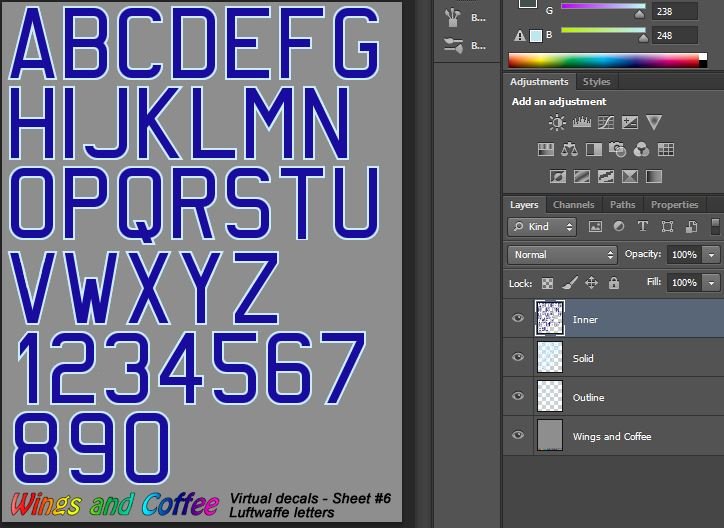This screenshot has height=528, width=724.
Task: Open the Kind filter dropdown
Action: tap(542, 227)
